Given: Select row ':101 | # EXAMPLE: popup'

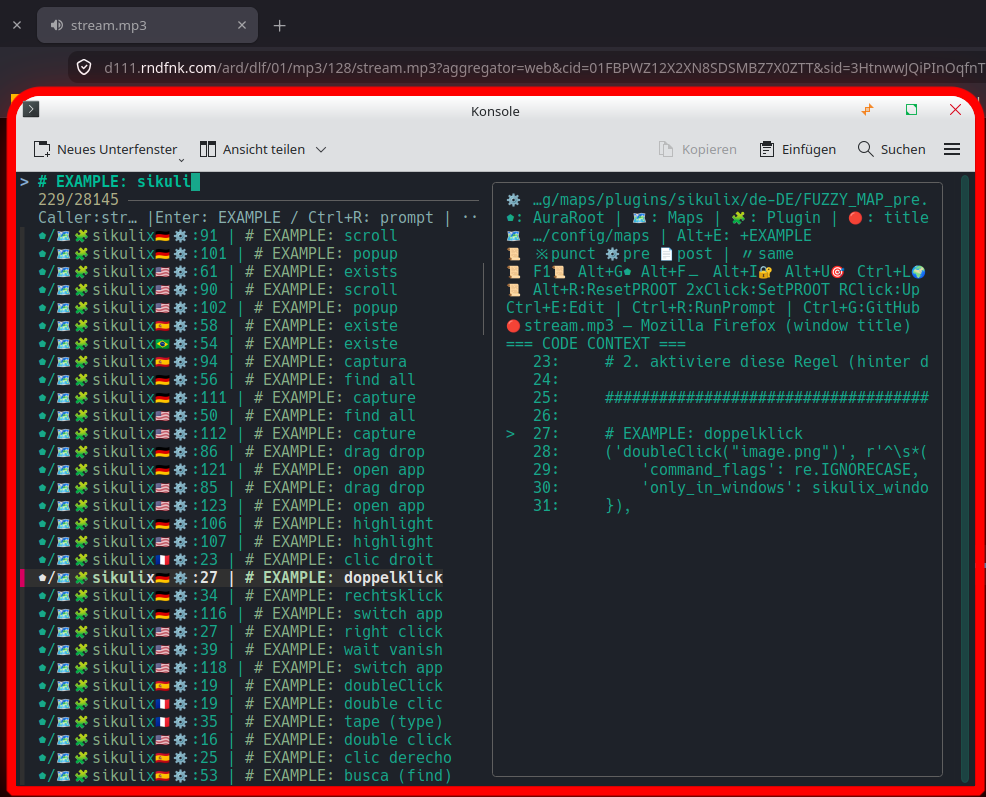Looking at the screenshot, I should pyautogui.click(x=218, y=254).
